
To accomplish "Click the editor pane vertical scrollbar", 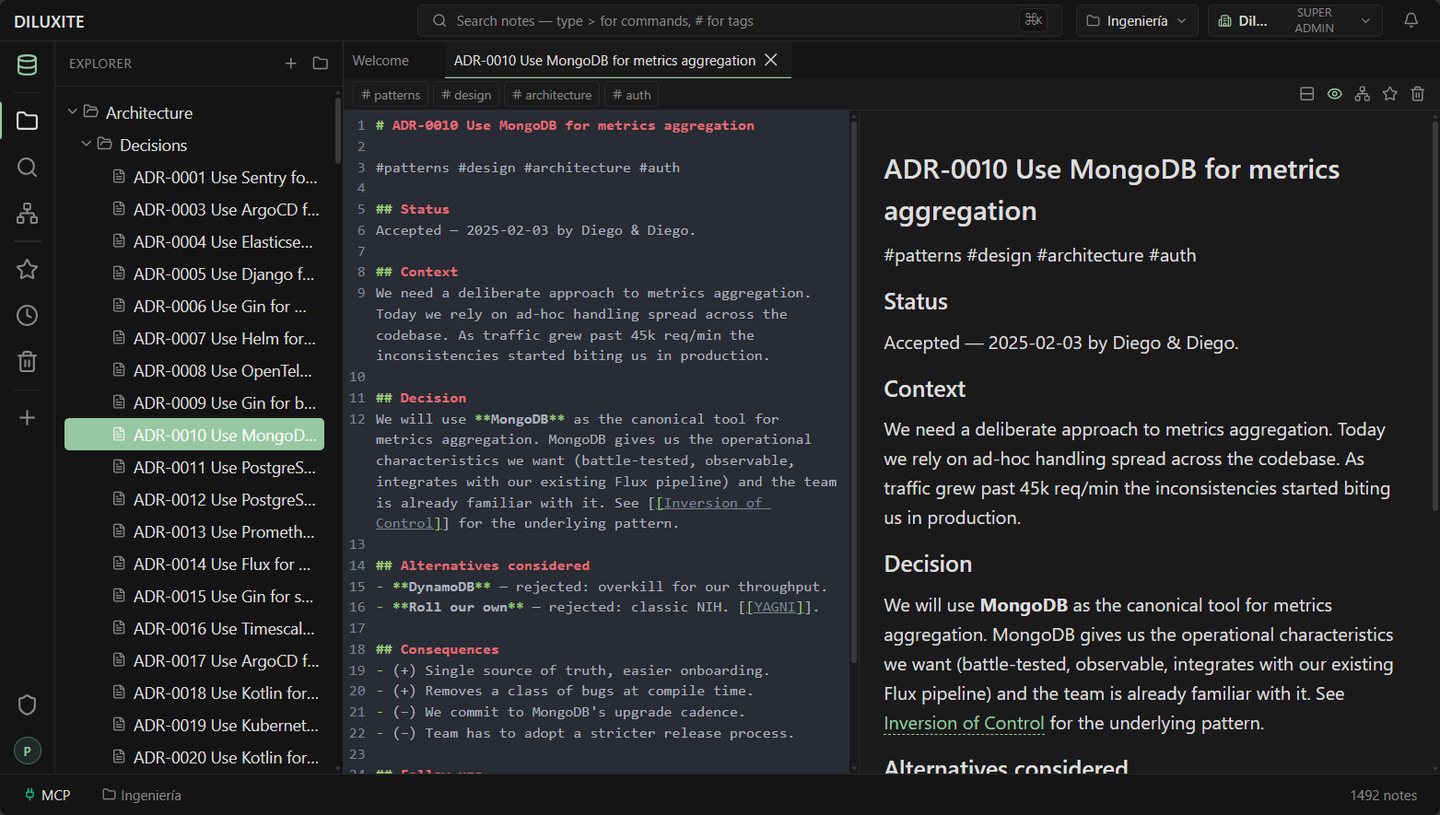I will point(854,392).
